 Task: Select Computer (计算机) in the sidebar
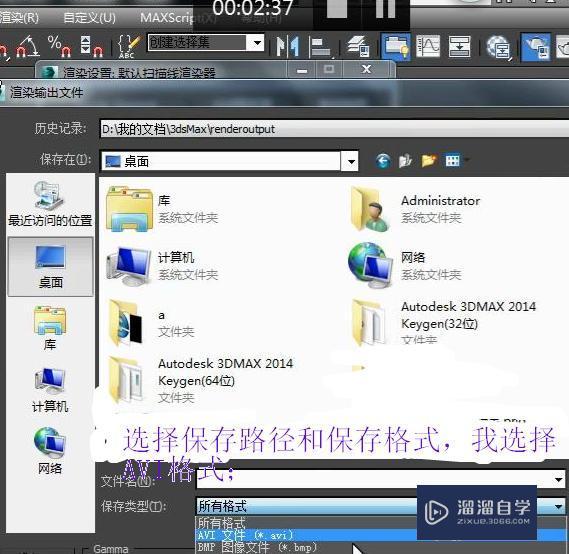(50, 390)
